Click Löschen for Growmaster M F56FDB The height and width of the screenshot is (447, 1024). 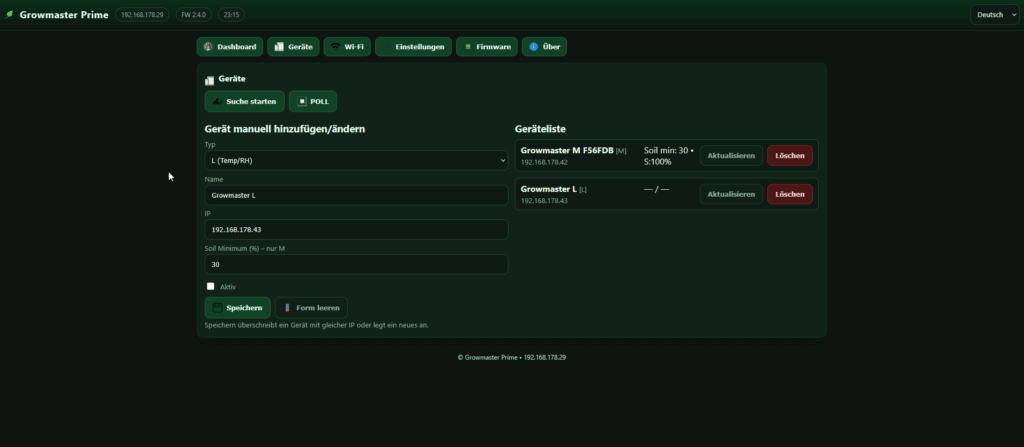click(x=790, y=156)
